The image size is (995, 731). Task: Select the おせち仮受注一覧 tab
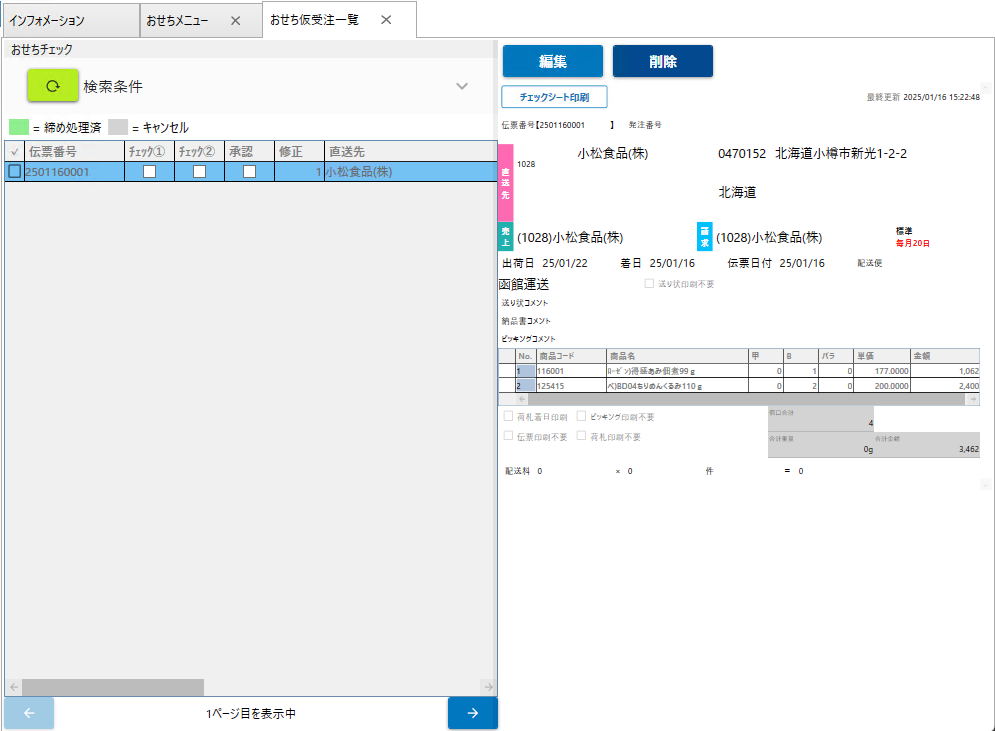[314, 20]
